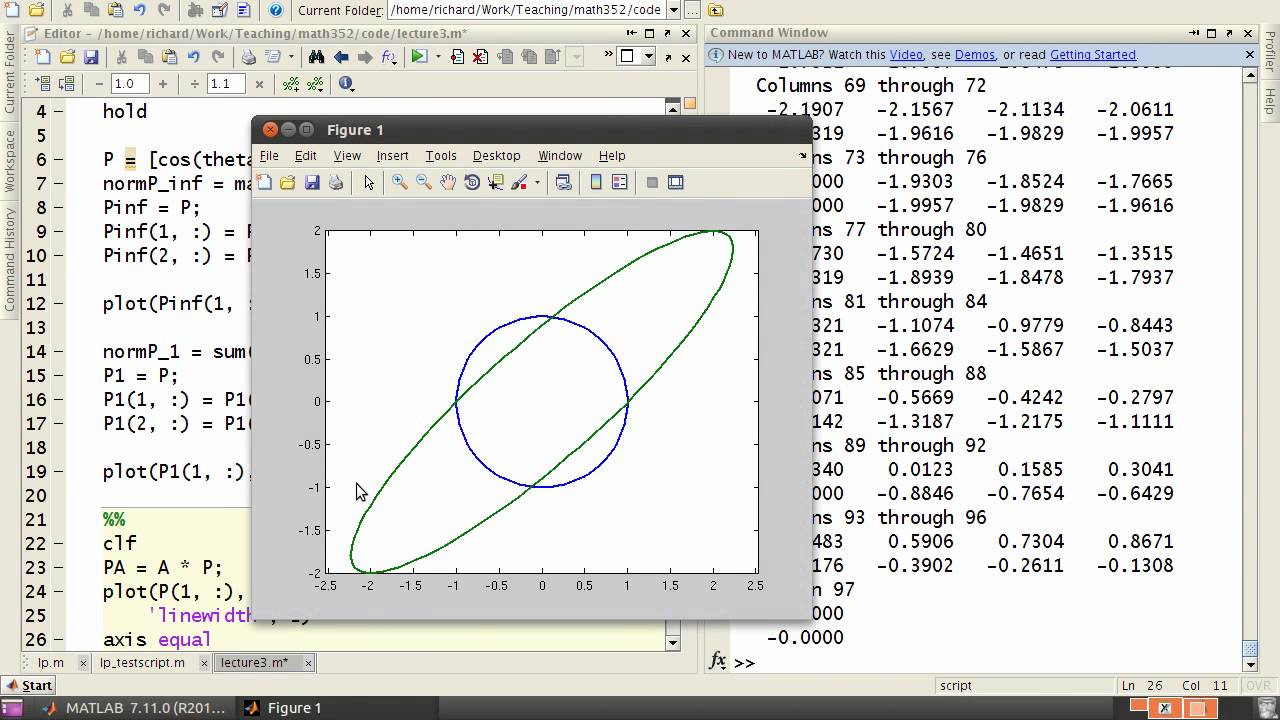Open Desktop menu in Figure 1

(x=497, y=156)
